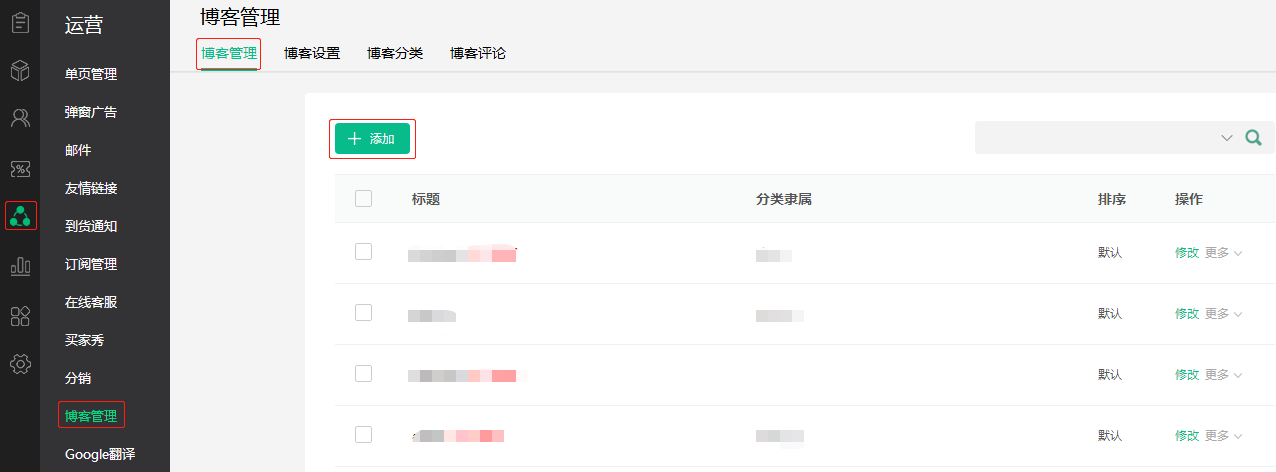Screen dimensions: 1276x472
Task: Open the apps grid icon in sidebar
Action: pos(20,316)
